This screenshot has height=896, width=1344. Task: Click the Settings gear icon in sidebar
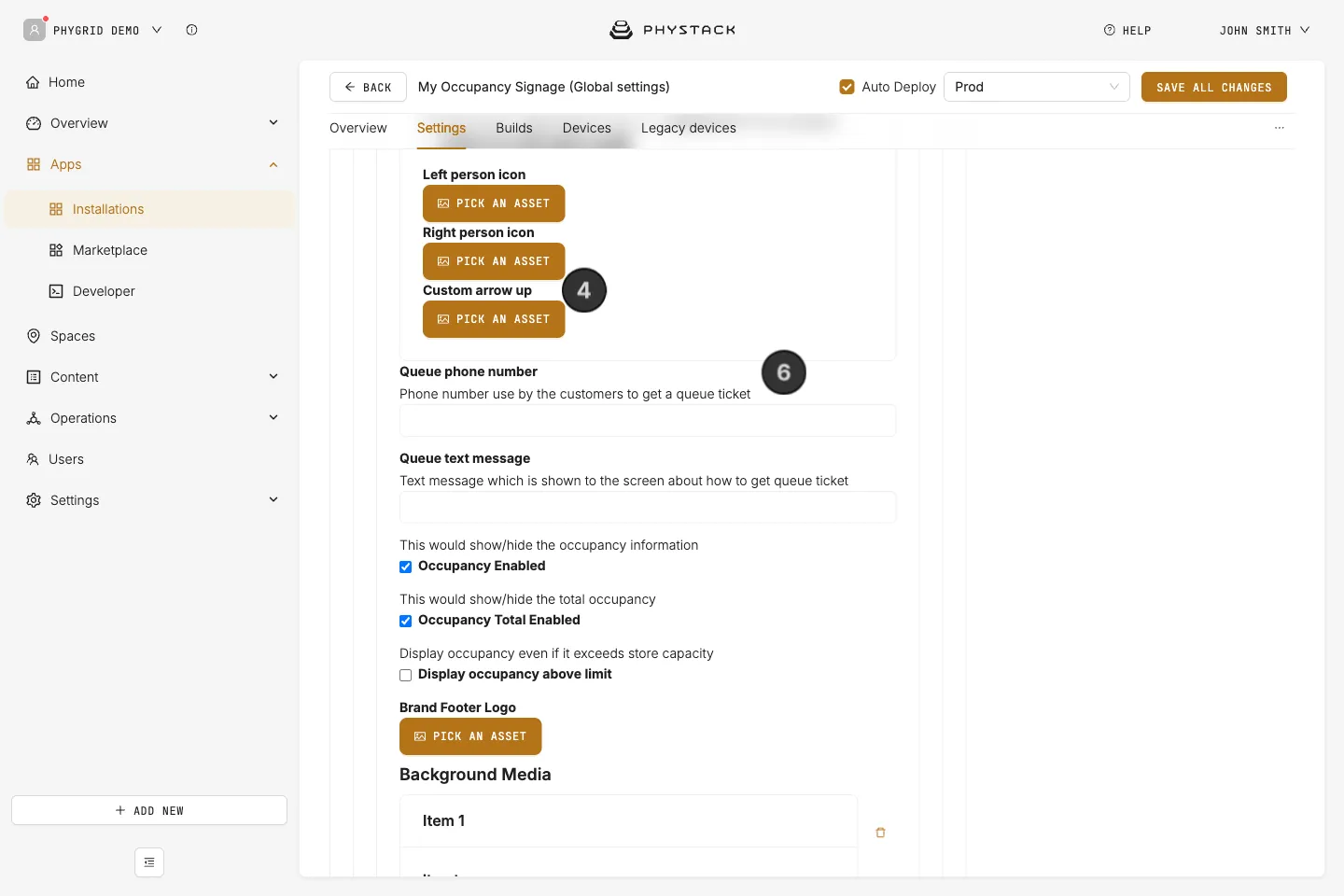click(34, 500)
